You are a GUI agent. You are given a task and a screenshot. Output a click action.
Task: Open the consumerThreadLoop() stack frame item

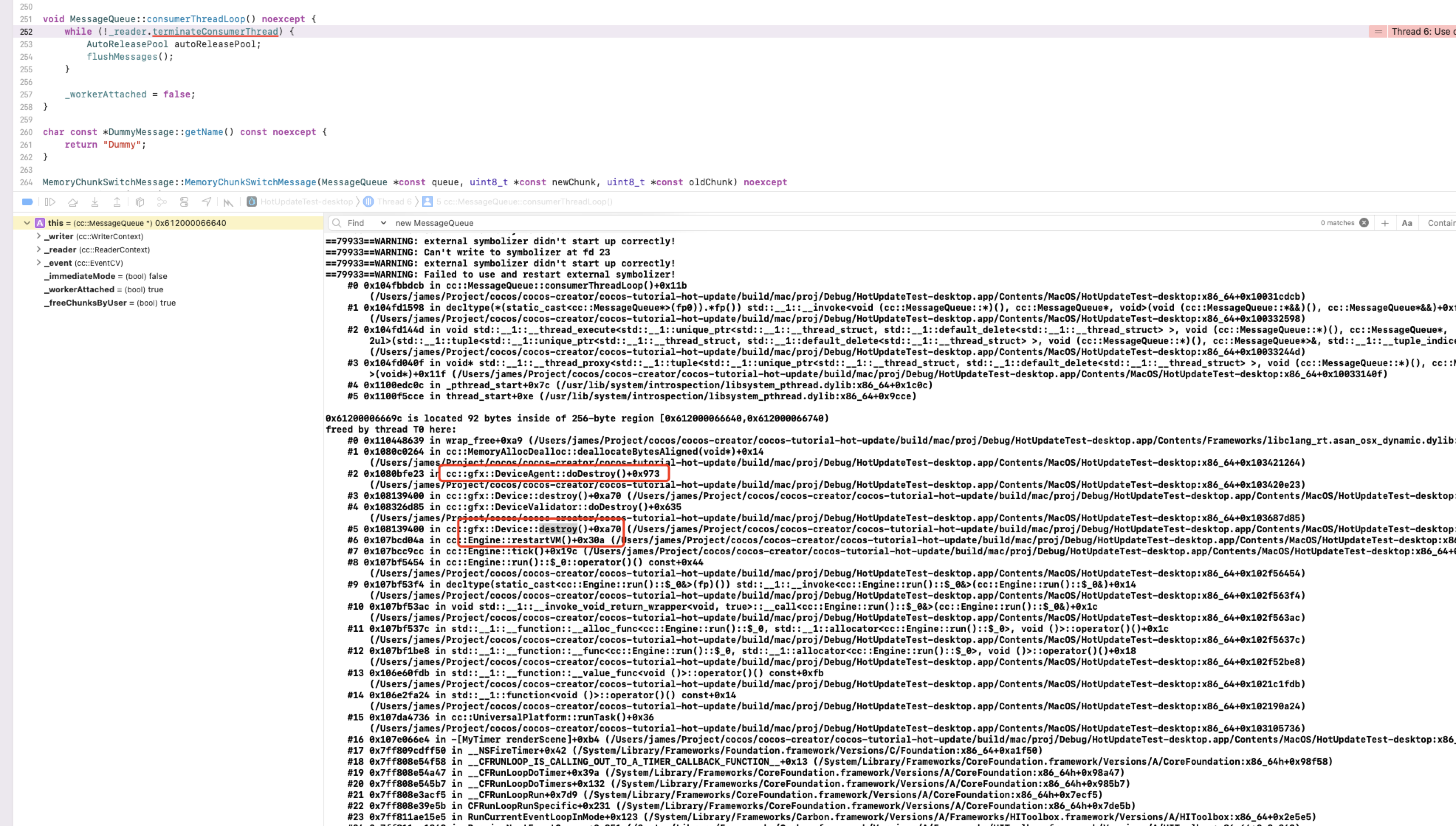[518, 202]
